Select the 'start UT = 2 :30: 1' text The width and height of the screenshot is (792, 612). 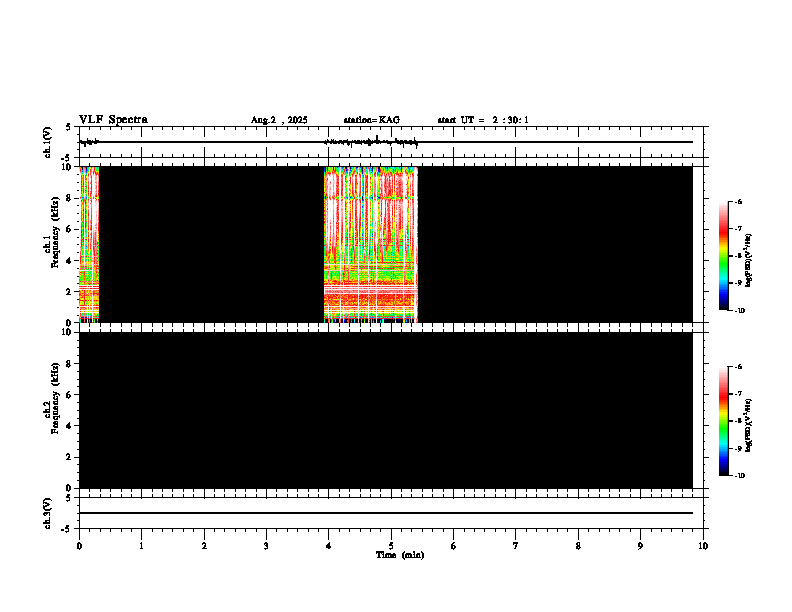(483, 120)
